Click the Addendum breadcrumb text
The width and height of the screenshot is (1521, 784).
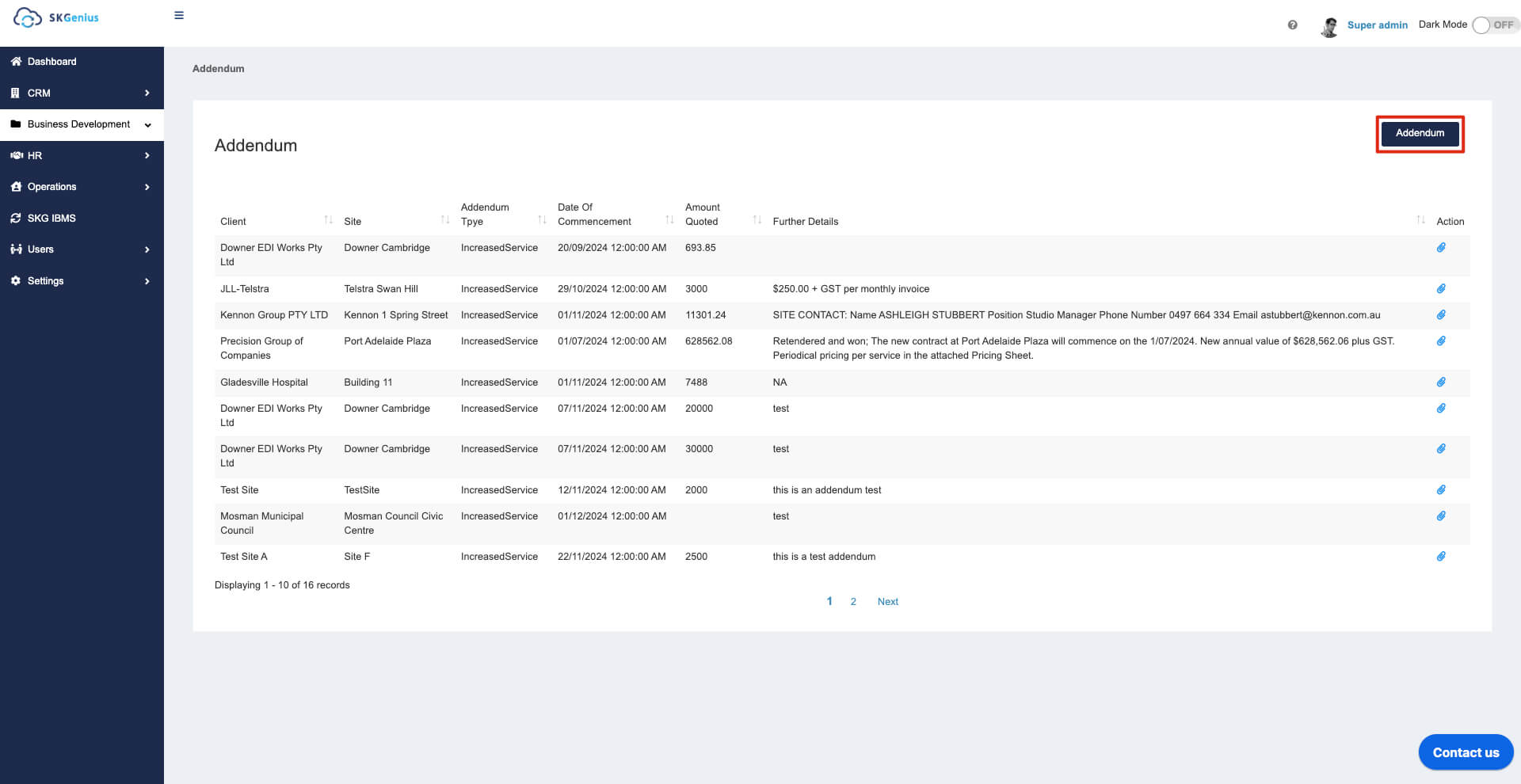tap(218, 69)
